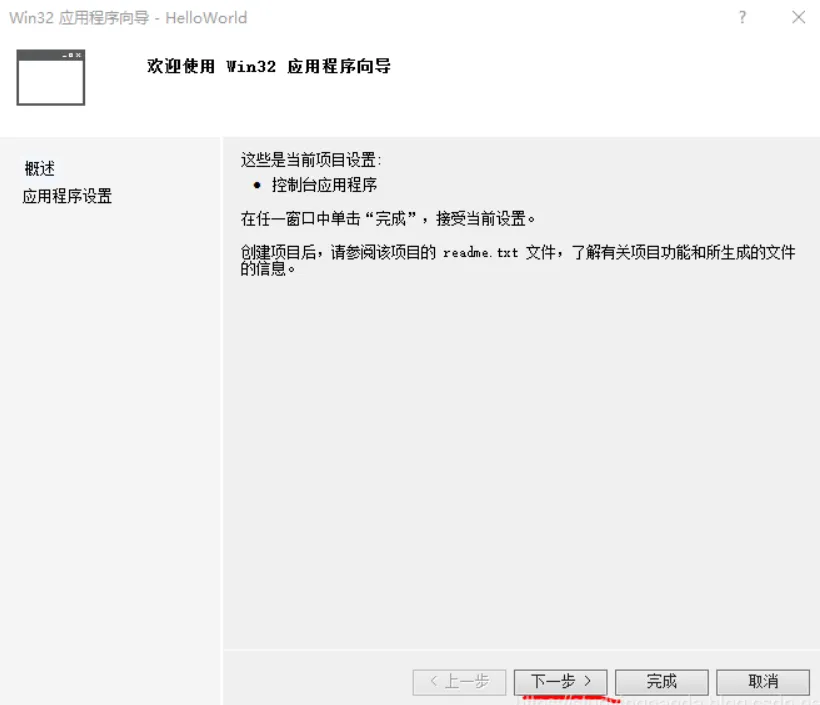This screenshot has width=820, height=705.
Task: Click title text Win32 应用程序向导 - HelloWorld
Action: [x=128, y=18]
